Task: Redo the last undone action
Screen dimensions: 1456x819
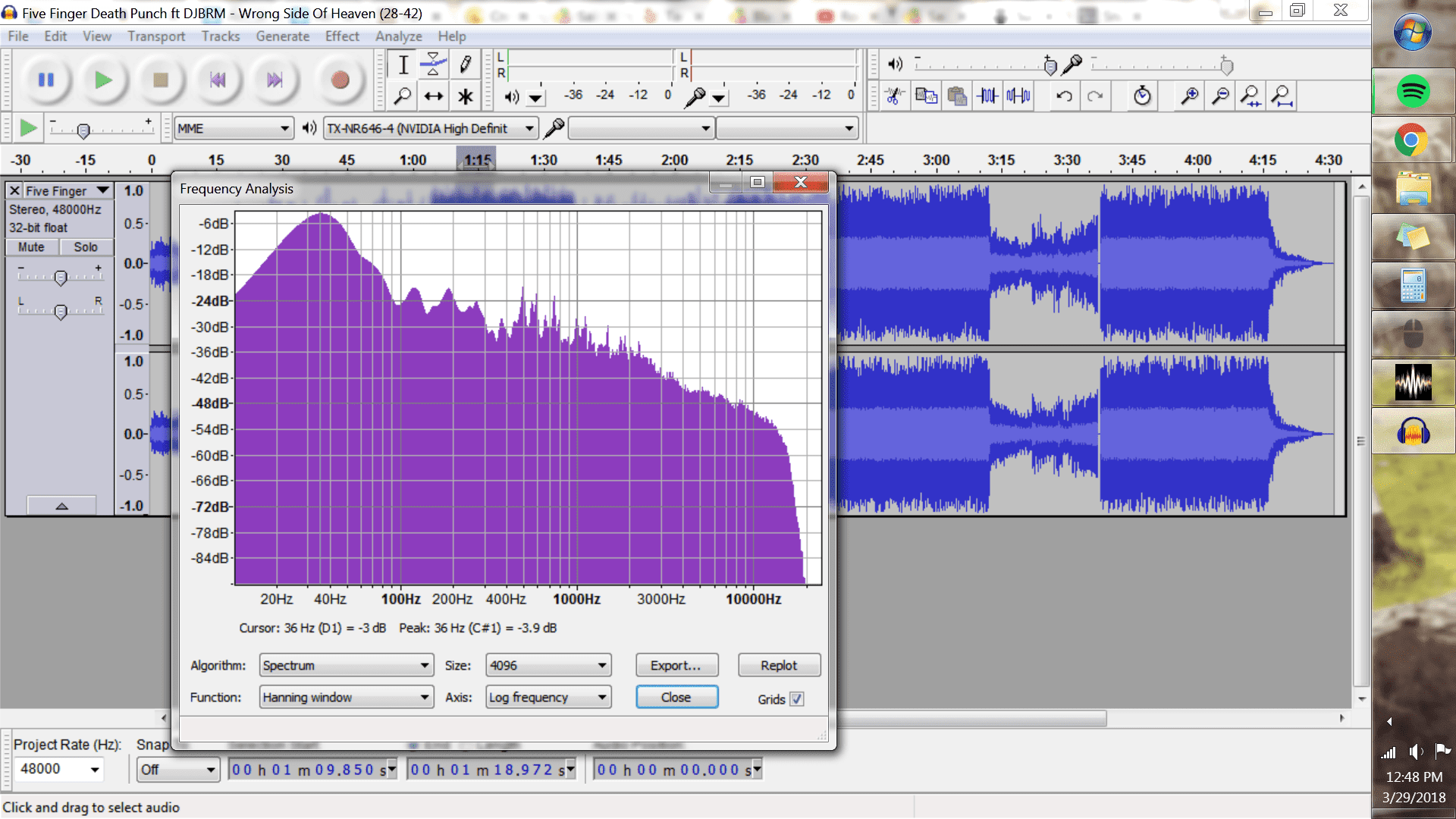Action: coord(1095,96)
